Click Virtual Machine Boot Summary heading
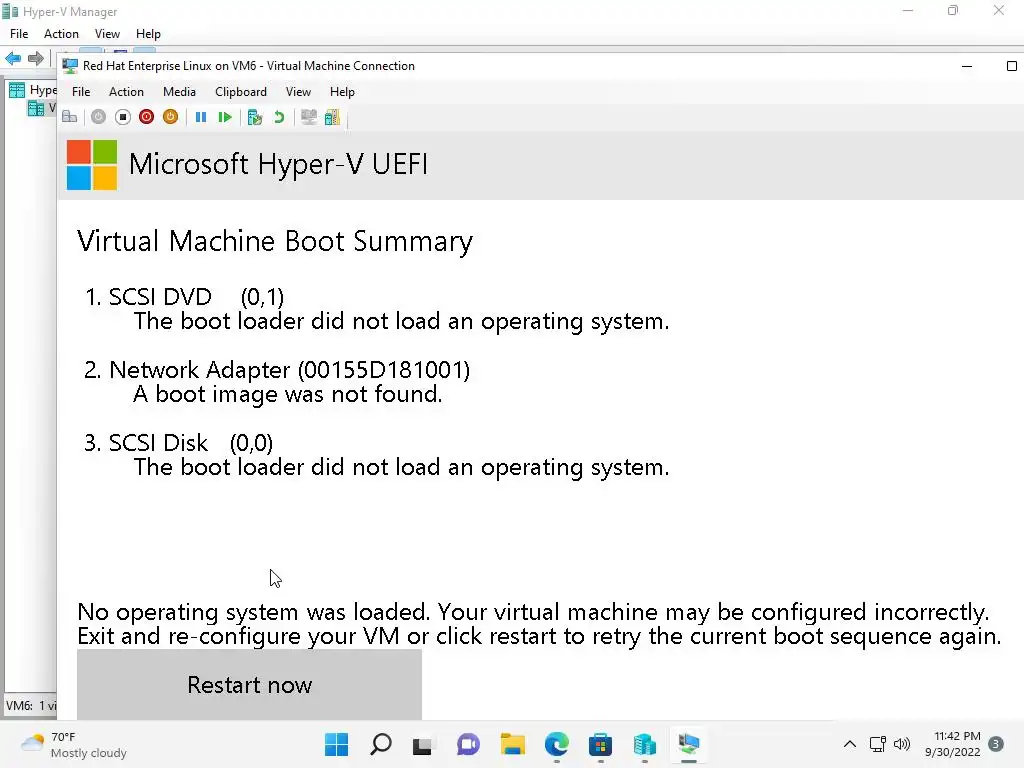 pyautogui.click(x=275, y=241)
